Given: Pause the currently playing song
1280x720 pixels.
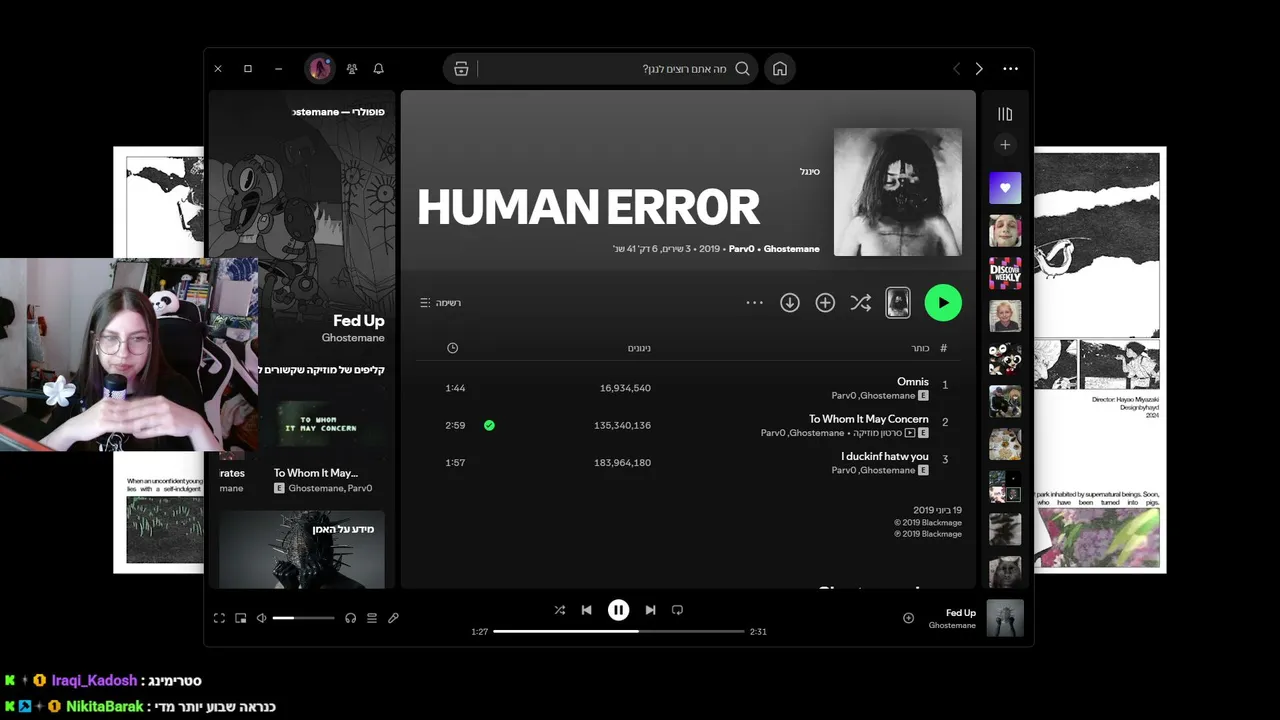Looking at the screenshot, I should click(618, 610).
